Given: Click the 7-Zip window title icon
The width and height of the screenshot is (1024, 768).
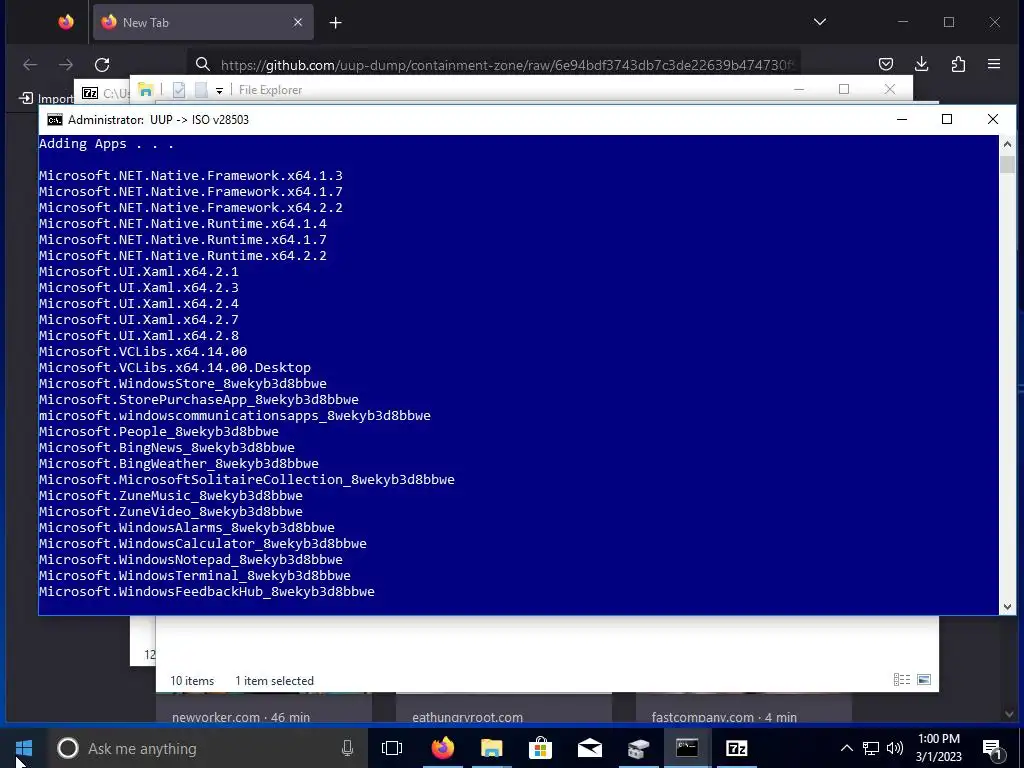Looking at the screenshot, I should click(x=90, y=93).
